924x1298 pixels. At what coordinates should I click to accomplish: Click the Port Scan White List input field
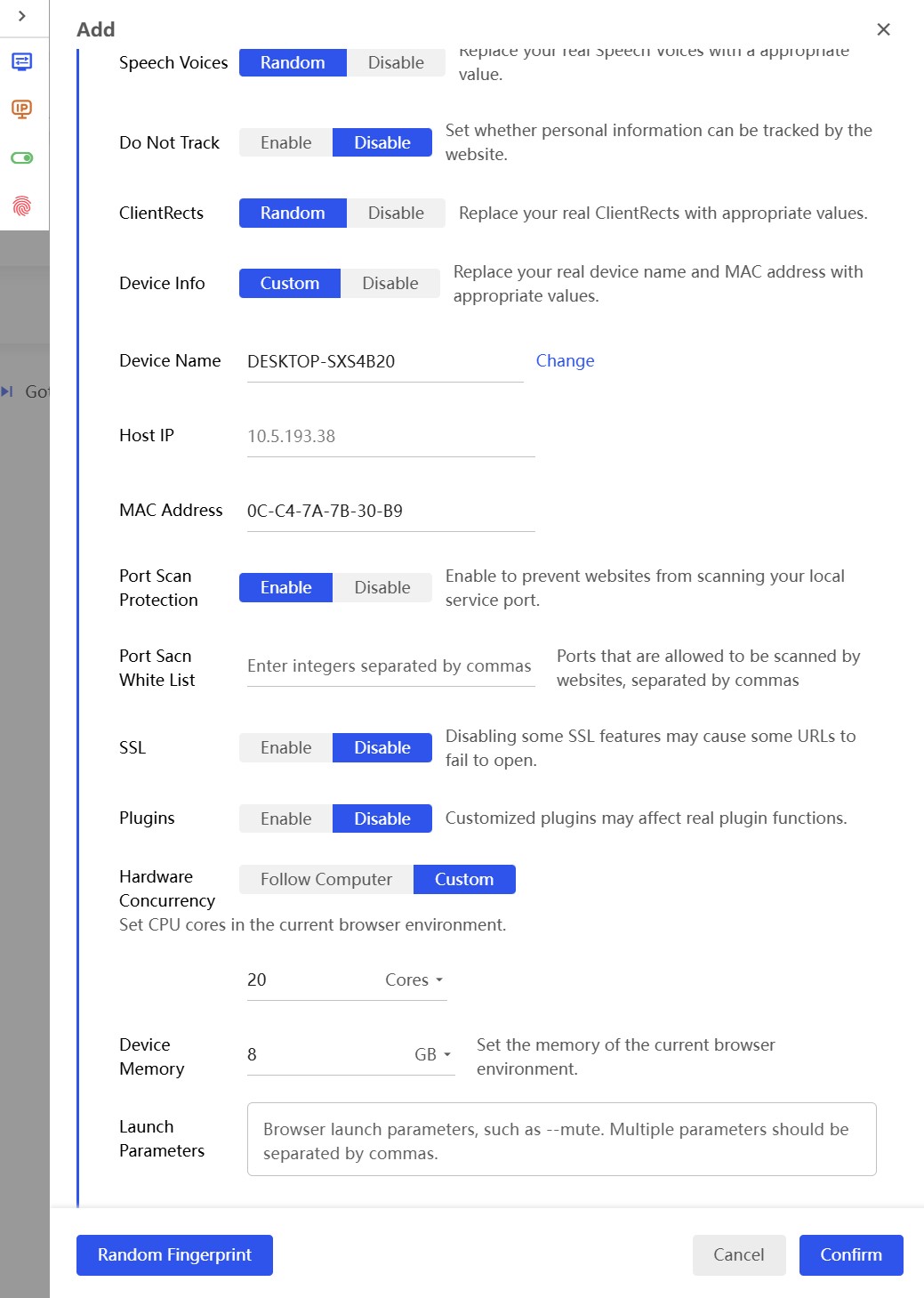390,666
